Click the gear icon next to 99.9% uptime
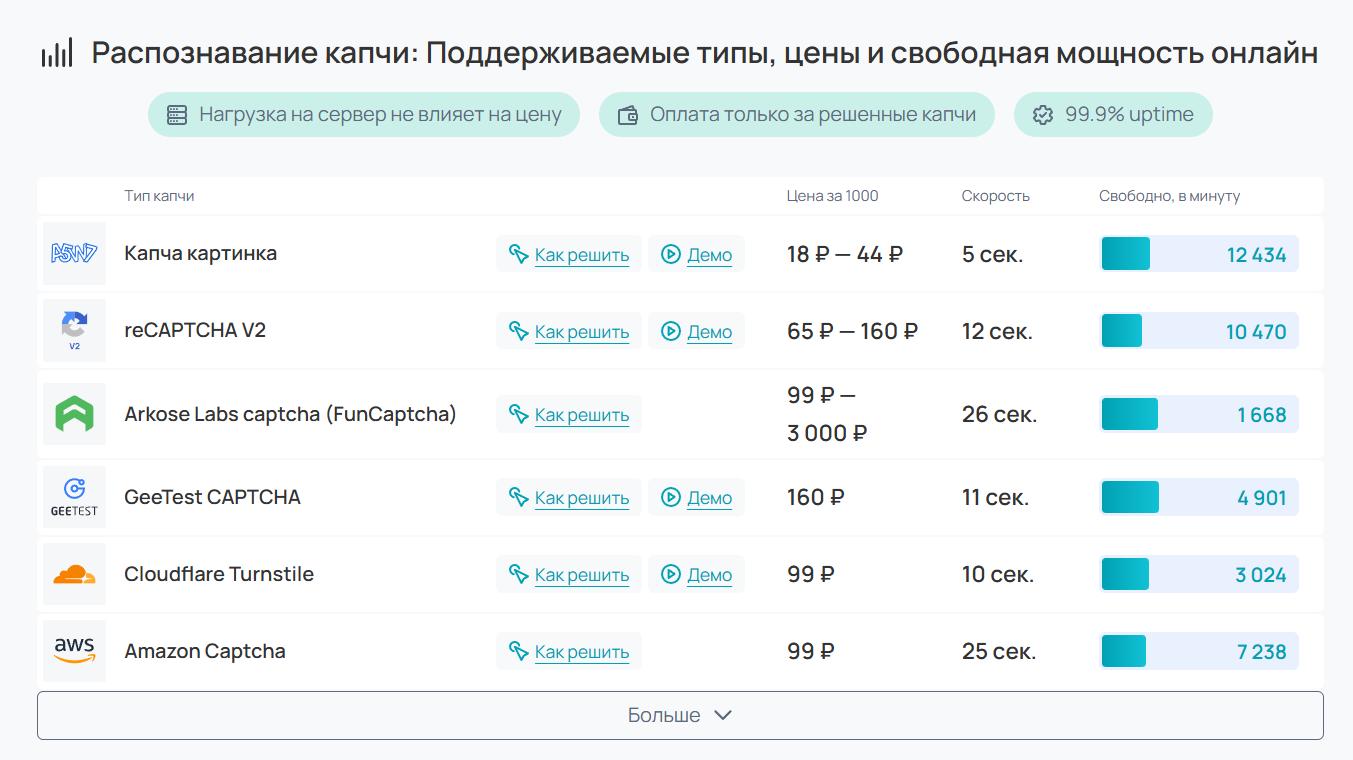 [1043, 114]
